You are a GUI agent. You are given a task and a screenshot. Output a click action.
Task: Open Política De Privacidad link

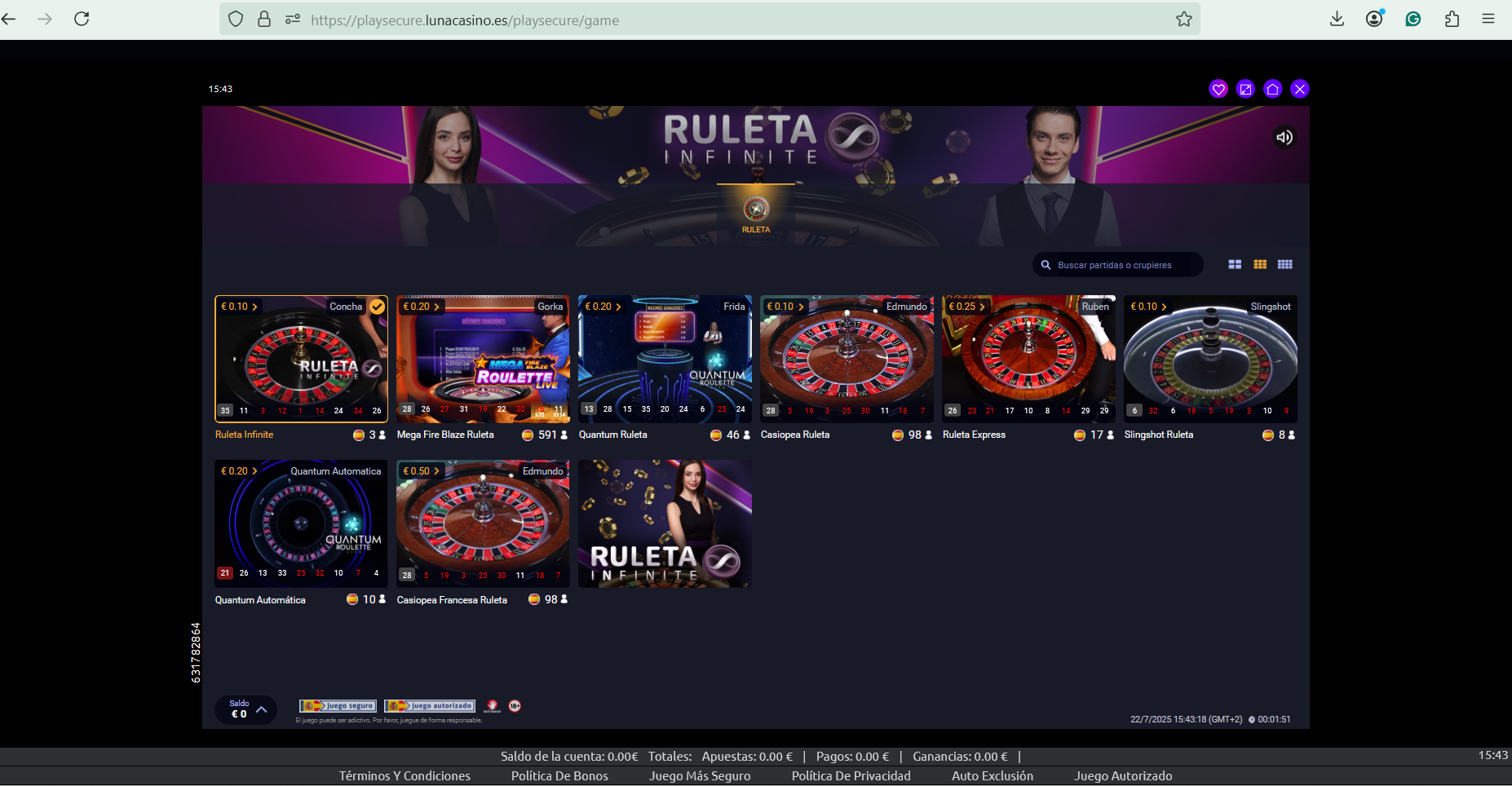click(x=851, y=776)
